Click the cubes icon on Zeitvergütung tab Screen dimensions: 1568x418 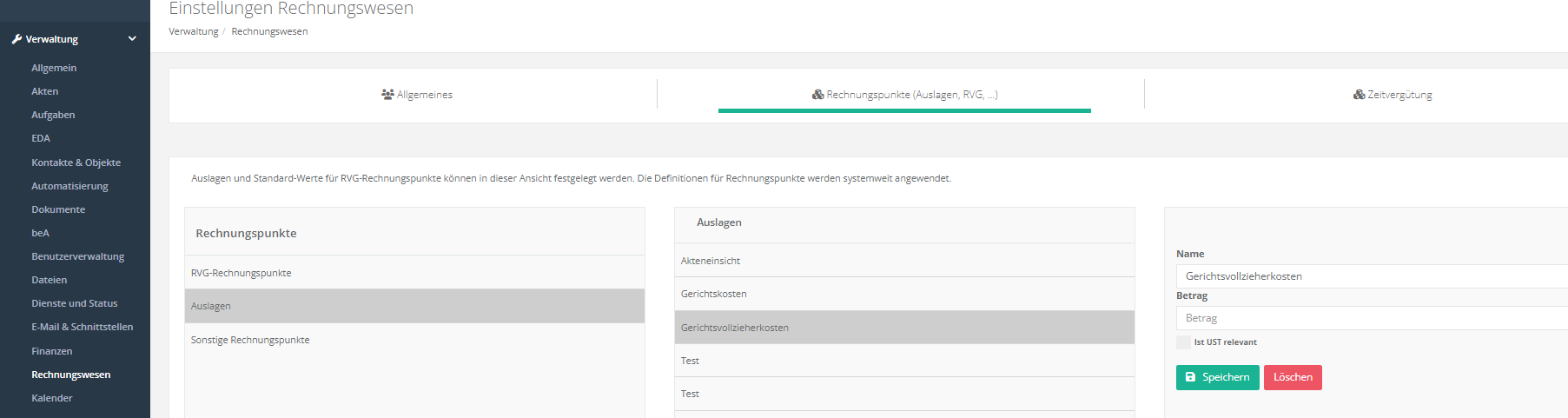pyautogui.click(x=1359, y=95)
